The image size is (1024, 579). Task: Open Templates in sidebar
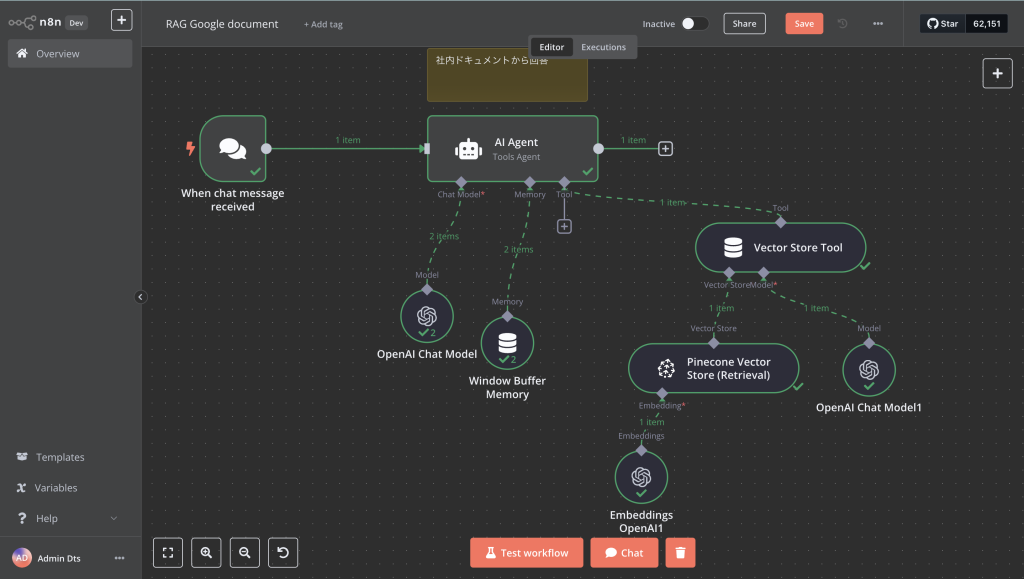[60, 457]
